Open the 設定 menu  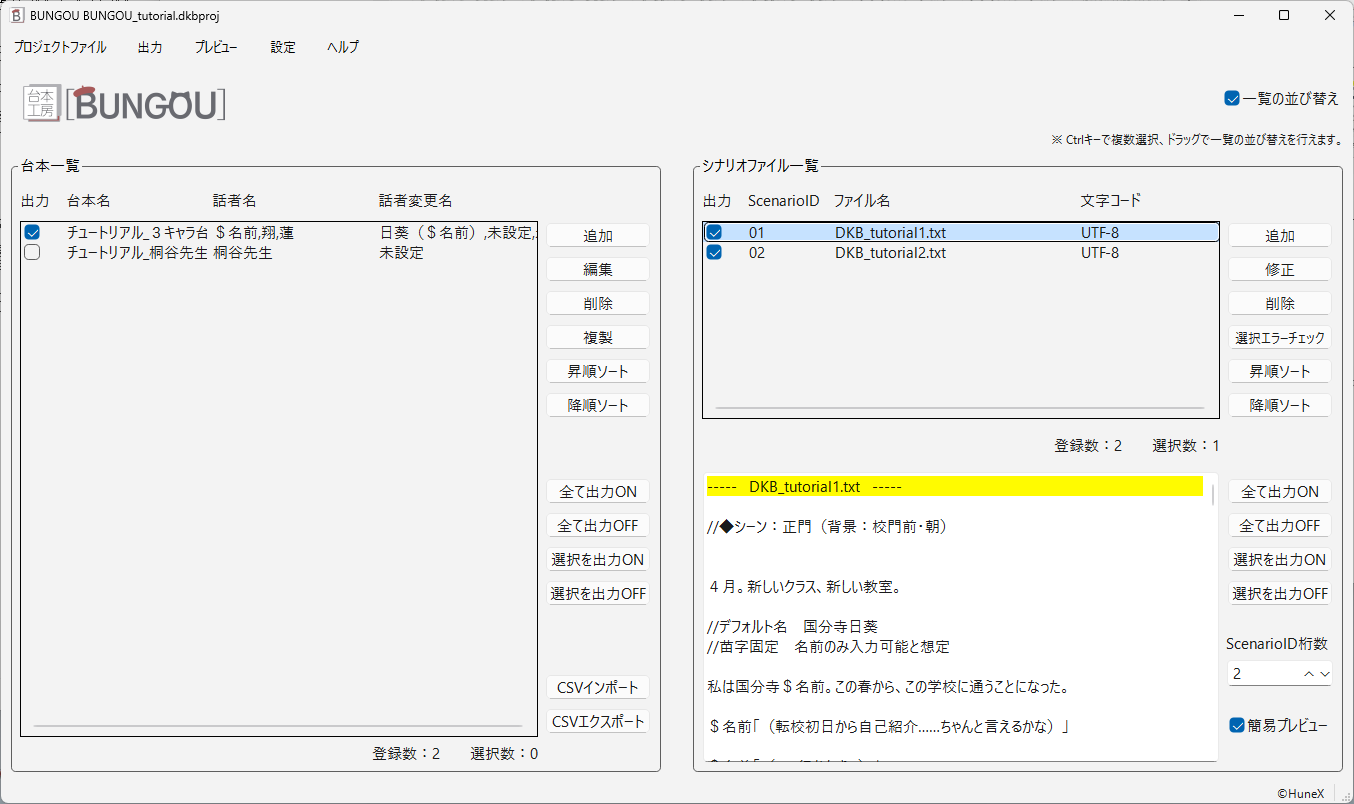[x=283, y=47]
